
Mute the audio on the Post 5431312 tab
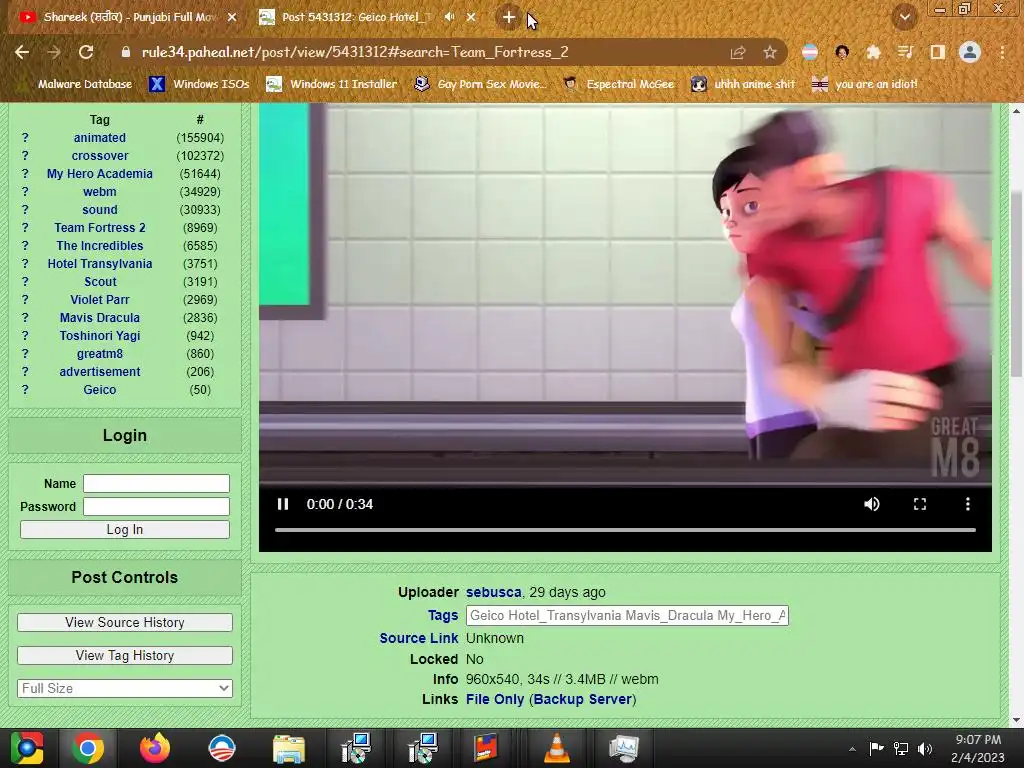tap(449, 17)
